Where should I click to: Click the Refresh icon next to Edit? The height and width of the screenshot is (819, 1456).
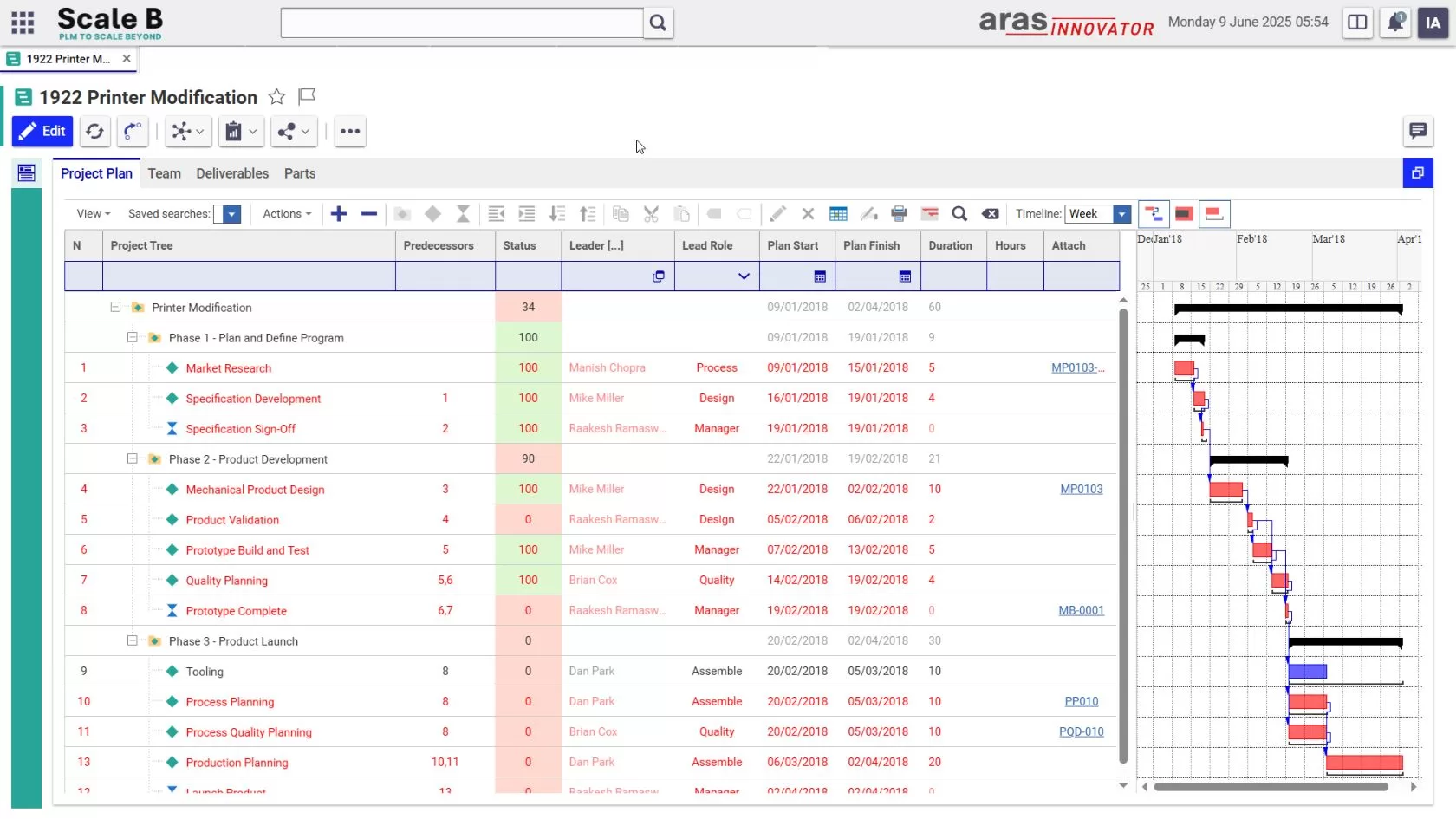coord(94,132)
